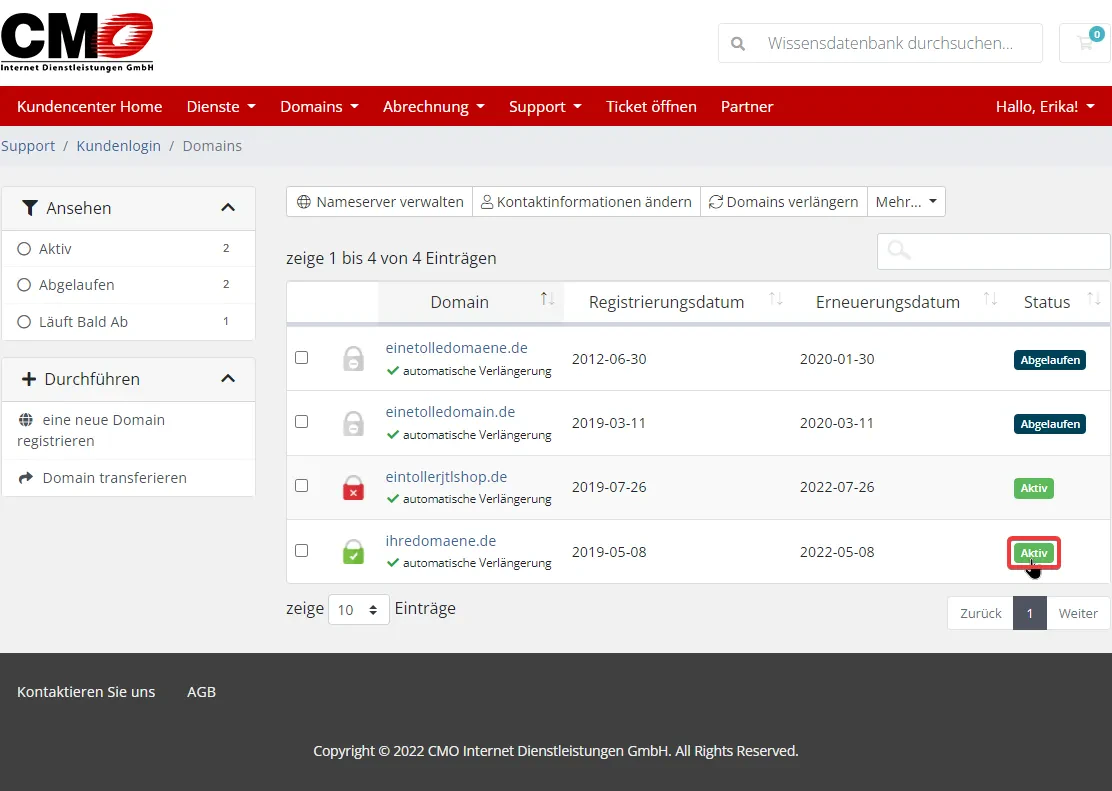Change entries per page dropdown showing 10
The image size is (1112, 791).
coord(358,609)
